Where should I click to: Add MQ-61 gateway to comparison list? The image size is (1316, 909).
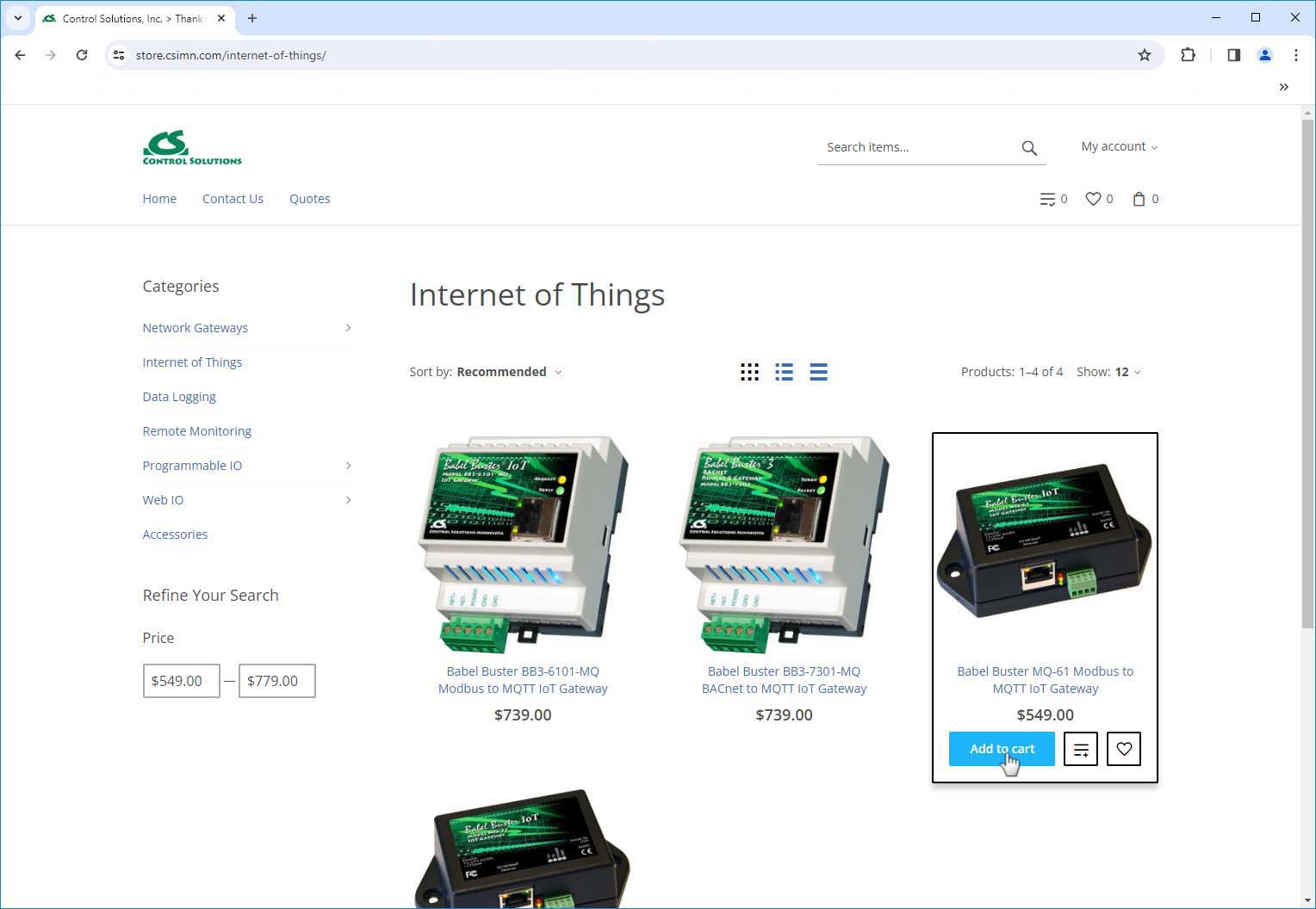[1080, 749]
